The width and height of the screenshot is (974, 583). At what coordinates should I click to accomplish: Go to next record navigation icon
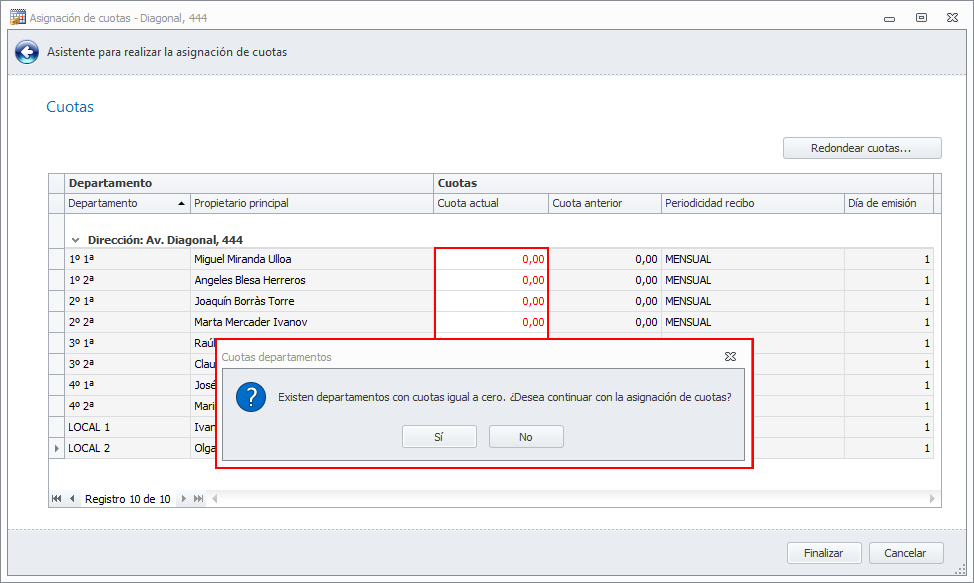click(x=183, y=499)
